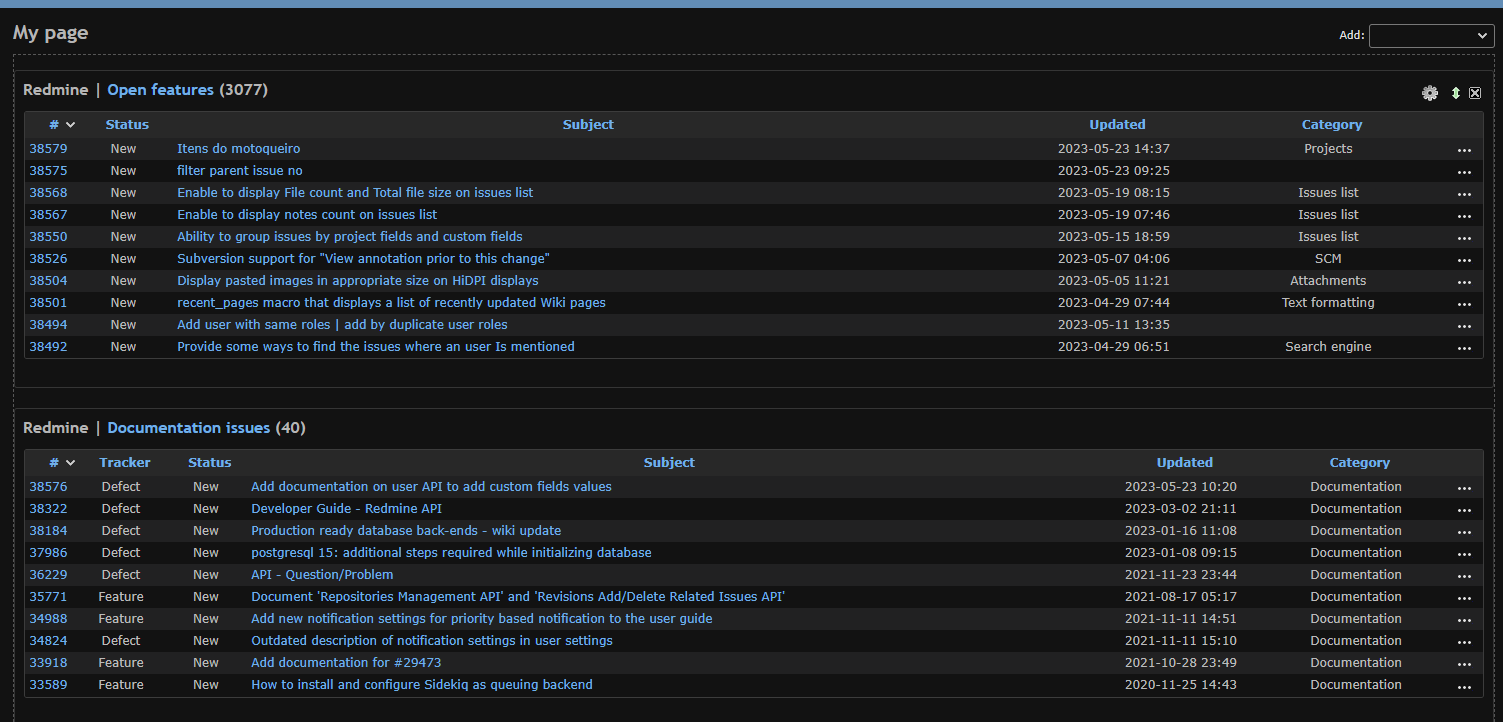Sort Documentation issues by Subject header
This screenshot has height=722, width=1503.
pos(669,463)
